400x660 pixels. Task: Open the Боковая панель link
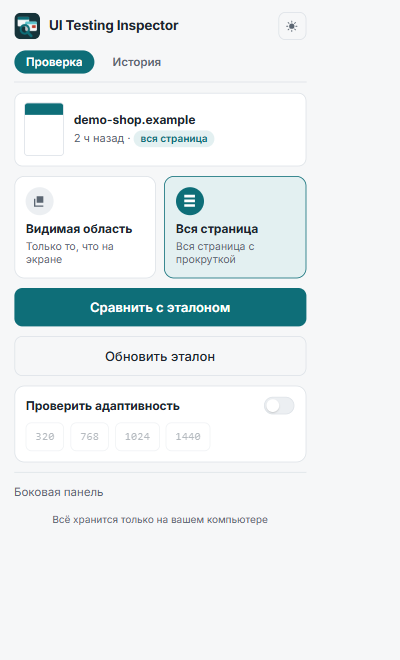[59, 492]
